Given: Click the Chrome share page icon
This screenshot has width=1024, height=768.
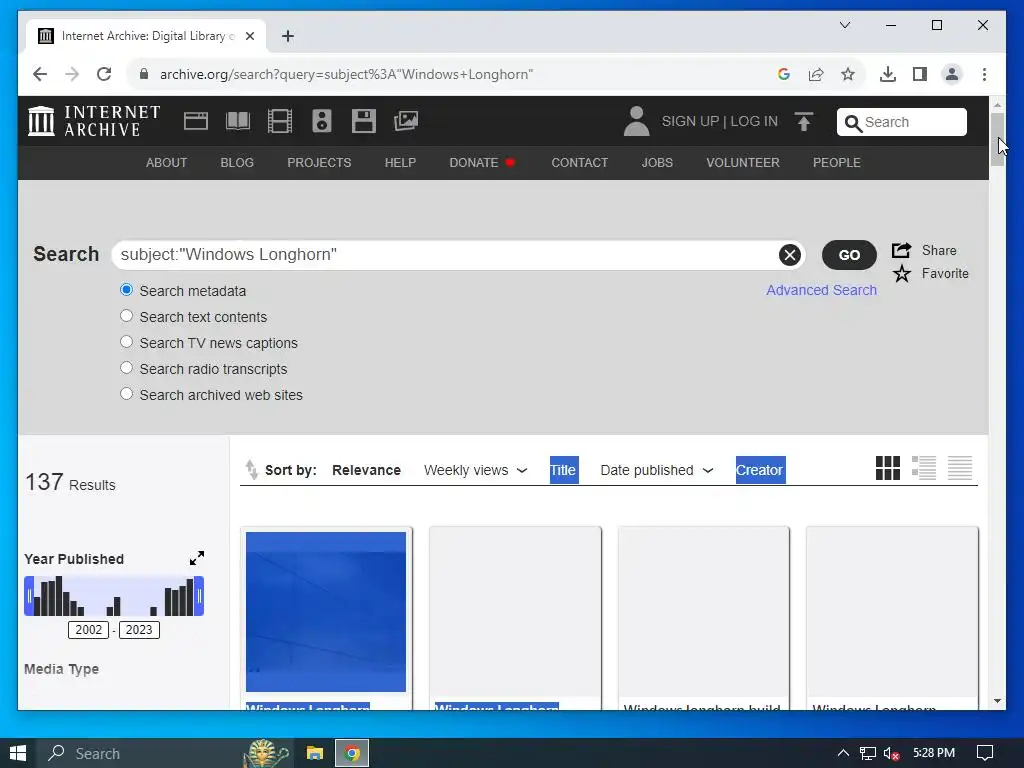Looking at the screenshot, I should point(816,74).
